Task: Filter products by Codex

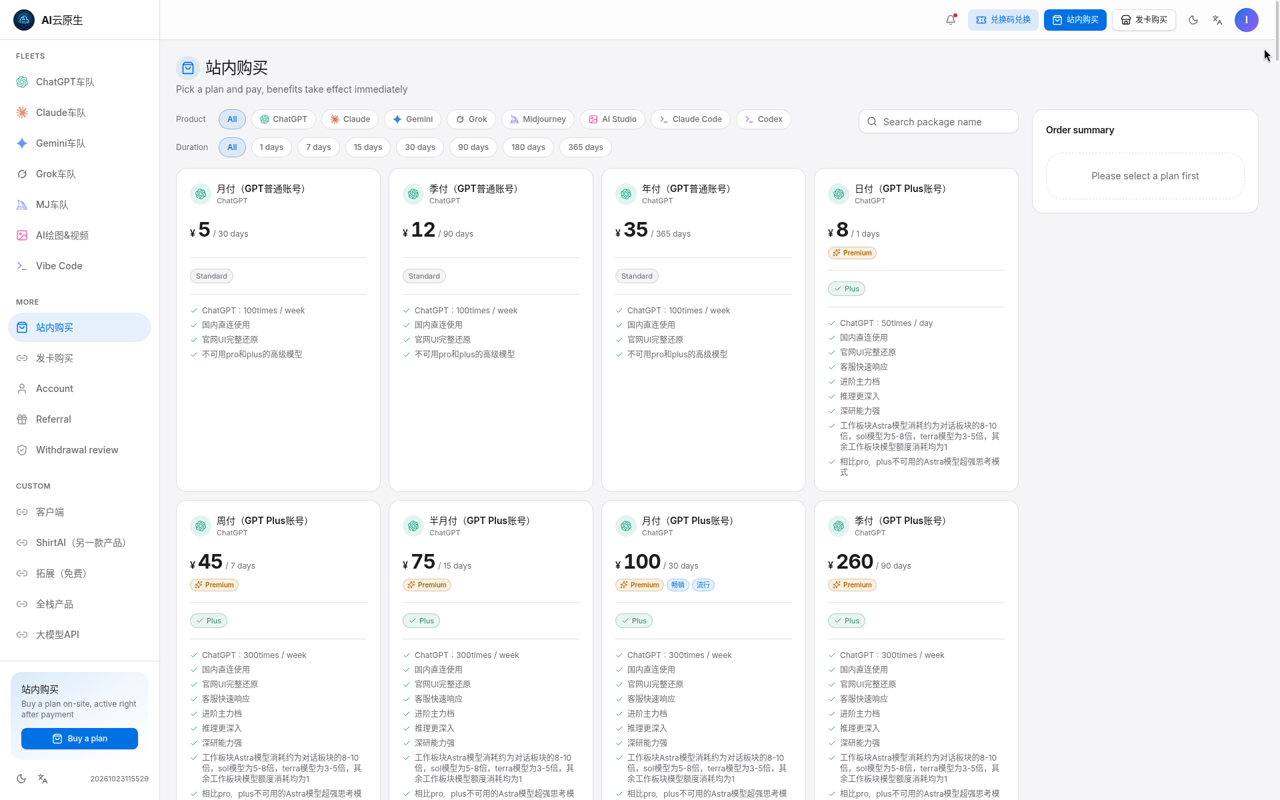Action: tap(764, 119)
